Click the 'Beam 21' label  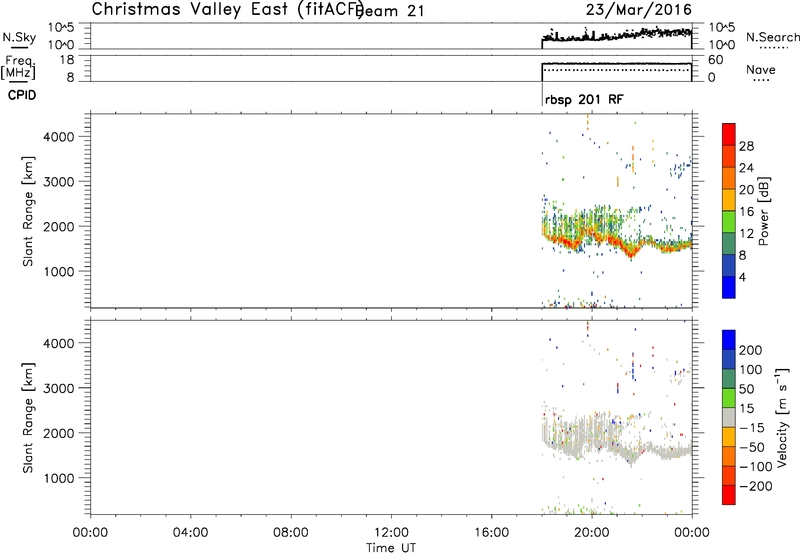(390, 11)
